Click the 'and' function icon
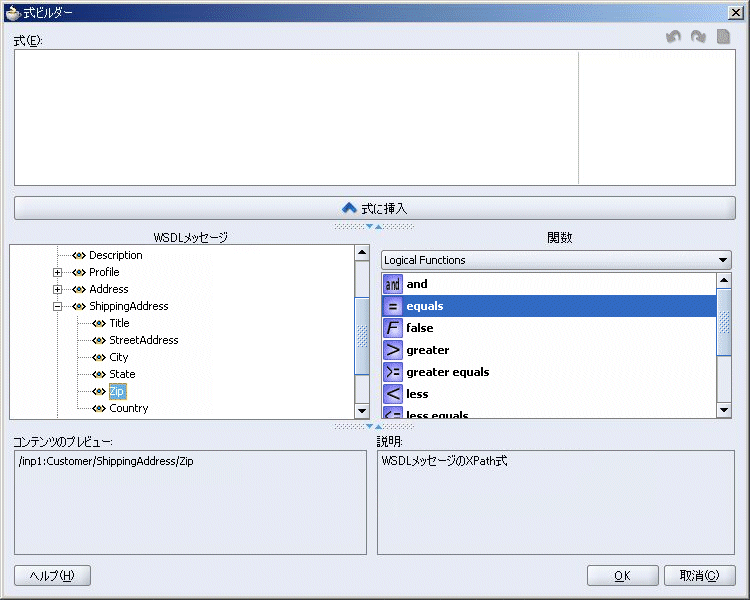The height and width of the screenshot is (600, 750). coord(393,284)
